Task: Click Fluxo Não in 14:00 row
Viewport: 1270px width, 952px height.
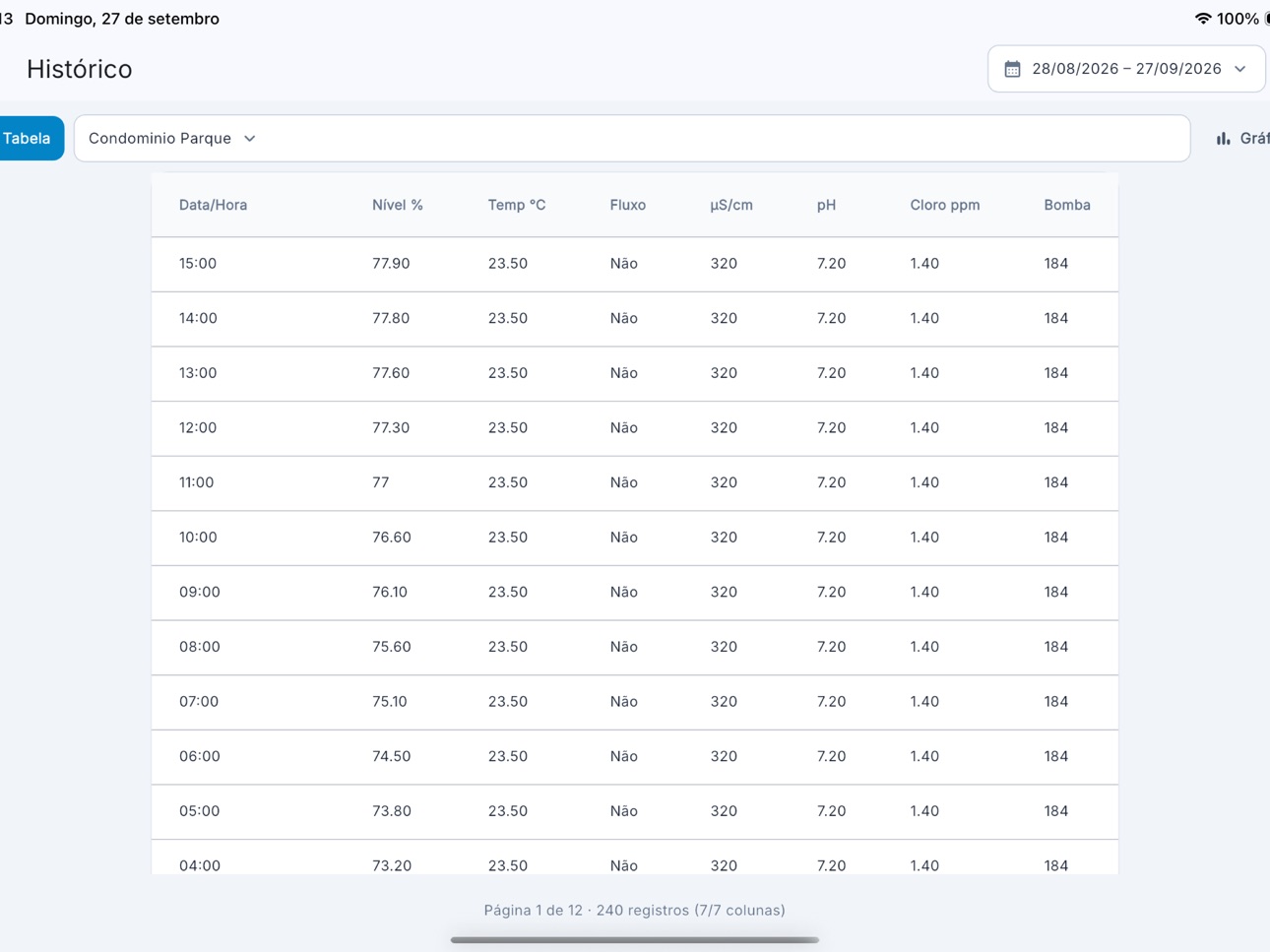Action: coord(624,318)
